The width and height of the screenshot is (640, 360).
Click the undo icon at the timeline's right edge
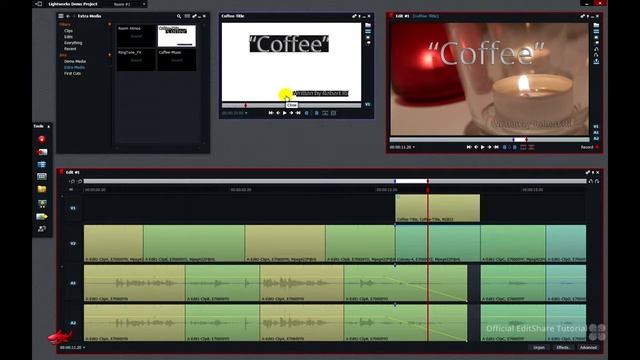click(591, 181)
